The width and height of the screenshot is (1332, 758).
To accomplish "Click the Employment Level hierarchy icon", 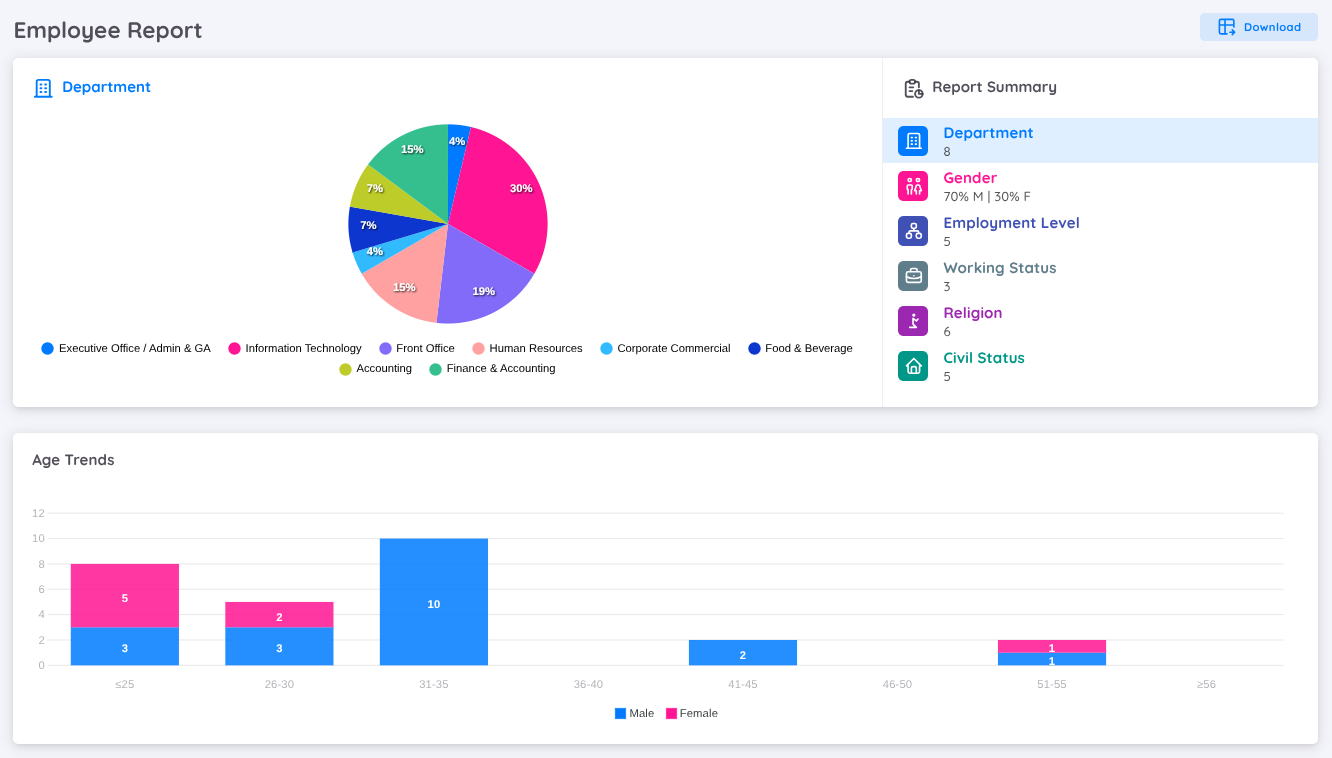I will tap(912, 231).
